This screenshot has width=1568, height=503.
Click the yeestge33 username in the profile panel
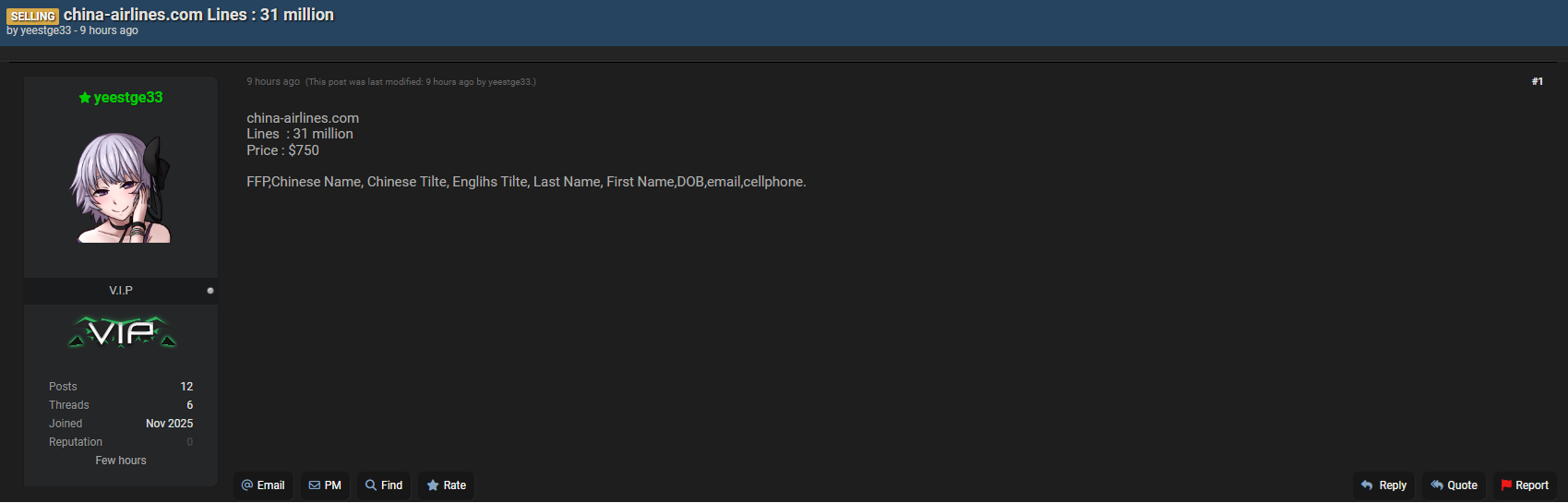[128, 98]
